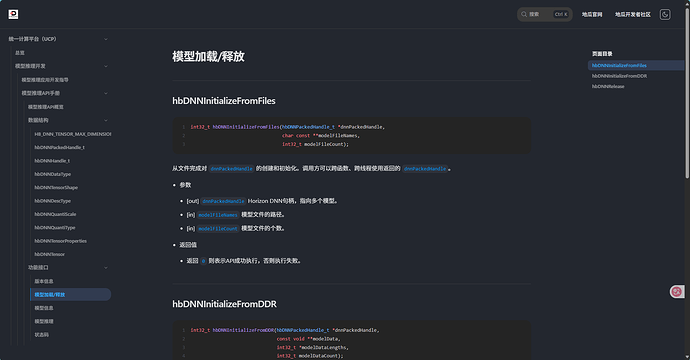Collapse the 功能接口 section chevron
The image size is (690, 360).
tap(106, 268)
